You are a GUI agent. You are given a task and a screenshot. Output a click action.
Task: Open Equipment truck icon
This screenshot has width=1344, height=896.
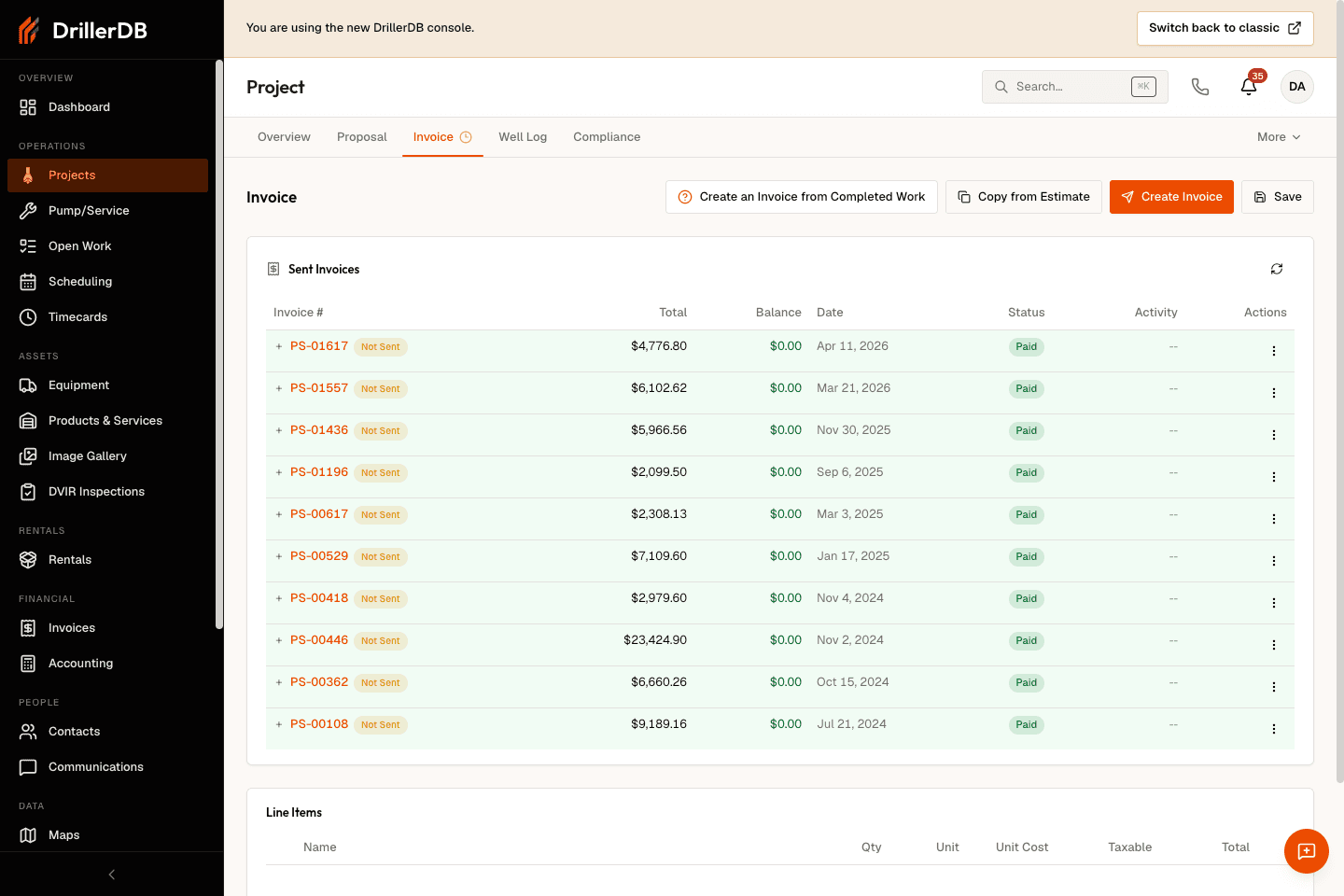point(28,385)
